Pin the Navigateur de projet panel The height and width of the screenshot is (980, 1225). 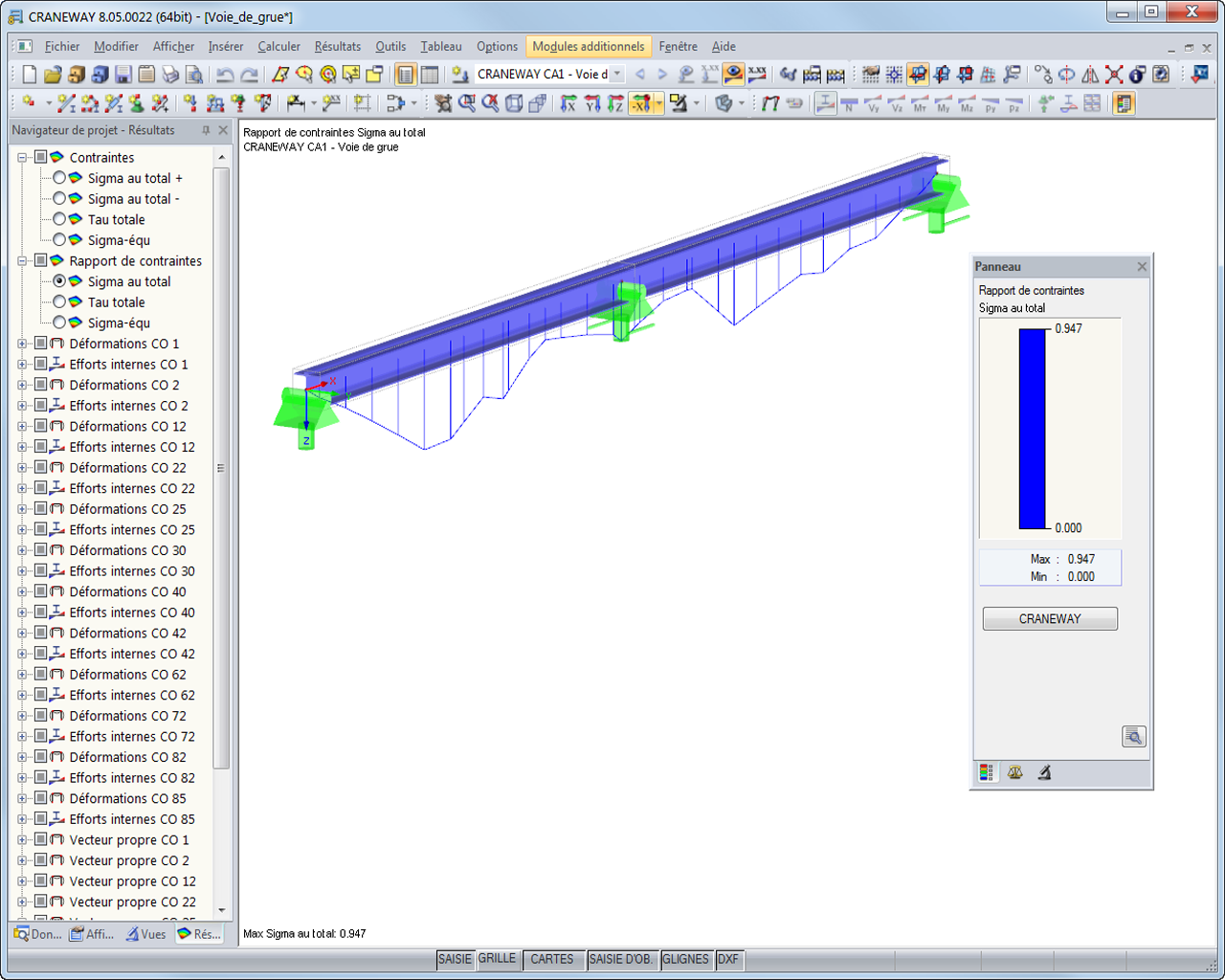click(206, 130)
